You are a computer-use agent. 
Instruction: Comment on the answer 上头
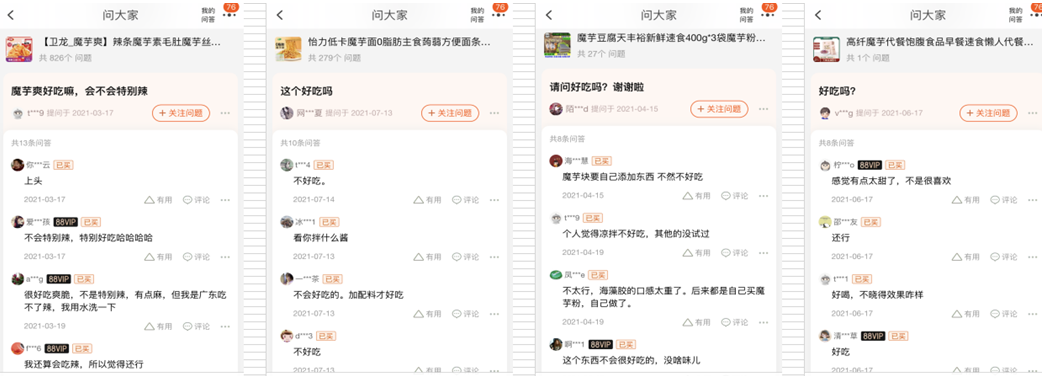(196, 200)
